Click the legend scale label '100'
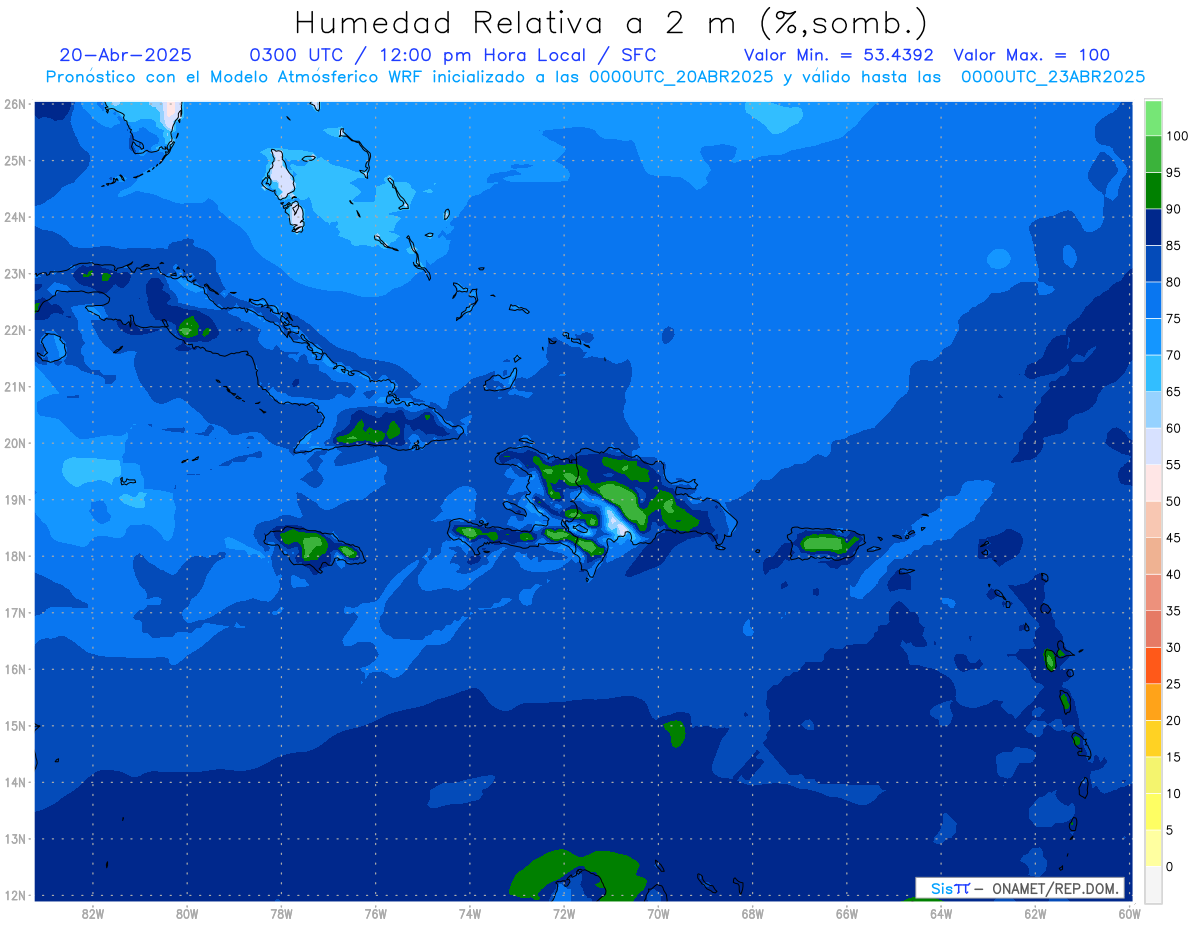1200x927 pixels. tap(1176, 136)
